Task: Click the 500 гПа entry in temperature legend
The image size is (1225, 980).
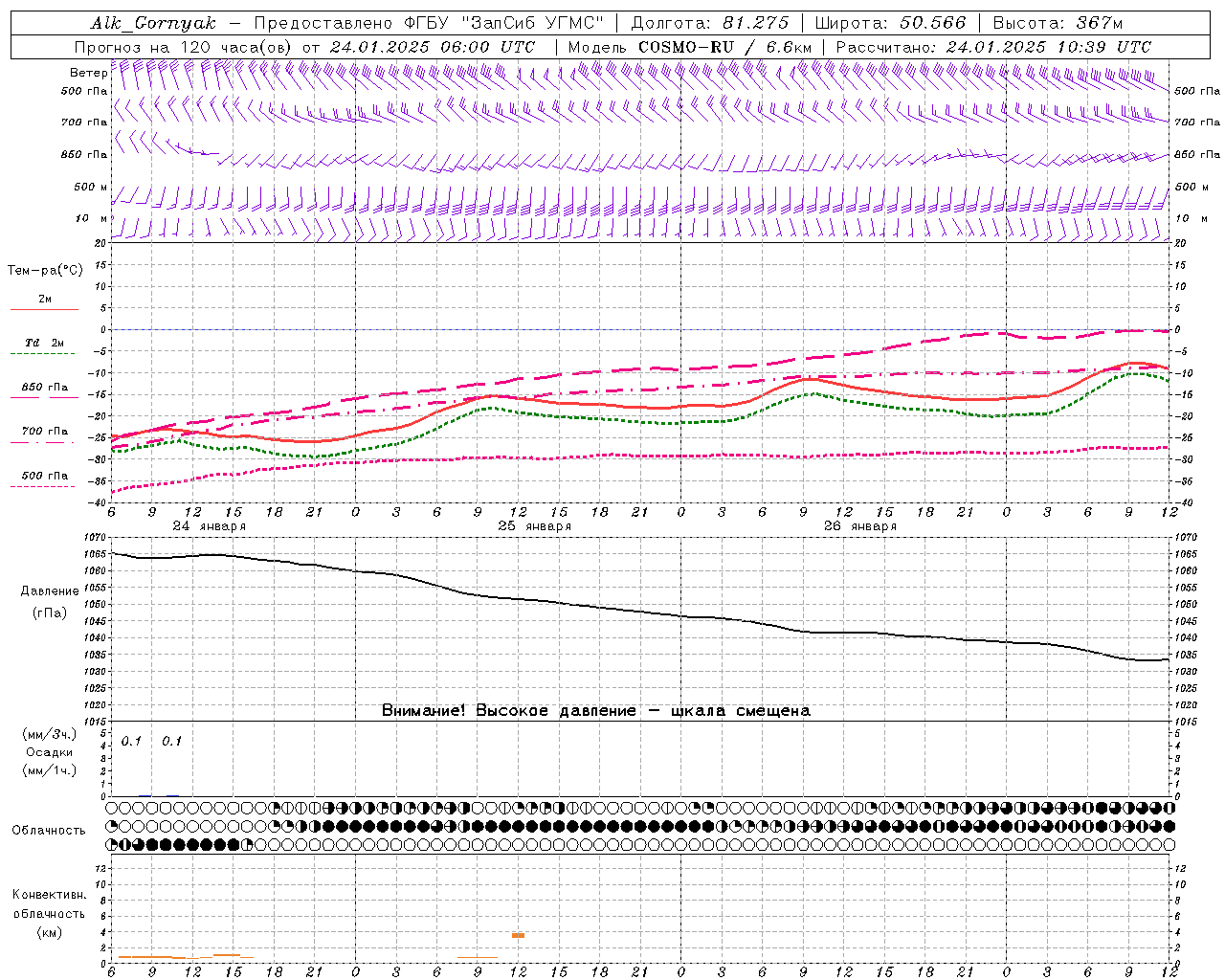Action: click(x=45, y=476)
